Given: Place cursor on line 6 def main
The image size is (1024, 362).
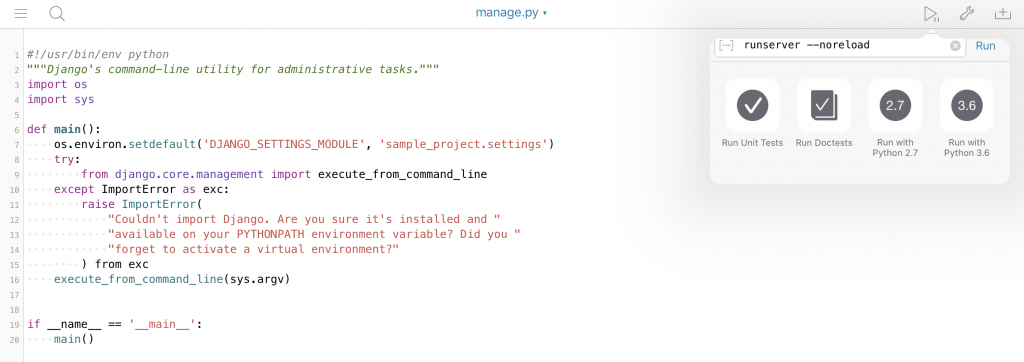Looking at the screenshot, I should point(64,129).
